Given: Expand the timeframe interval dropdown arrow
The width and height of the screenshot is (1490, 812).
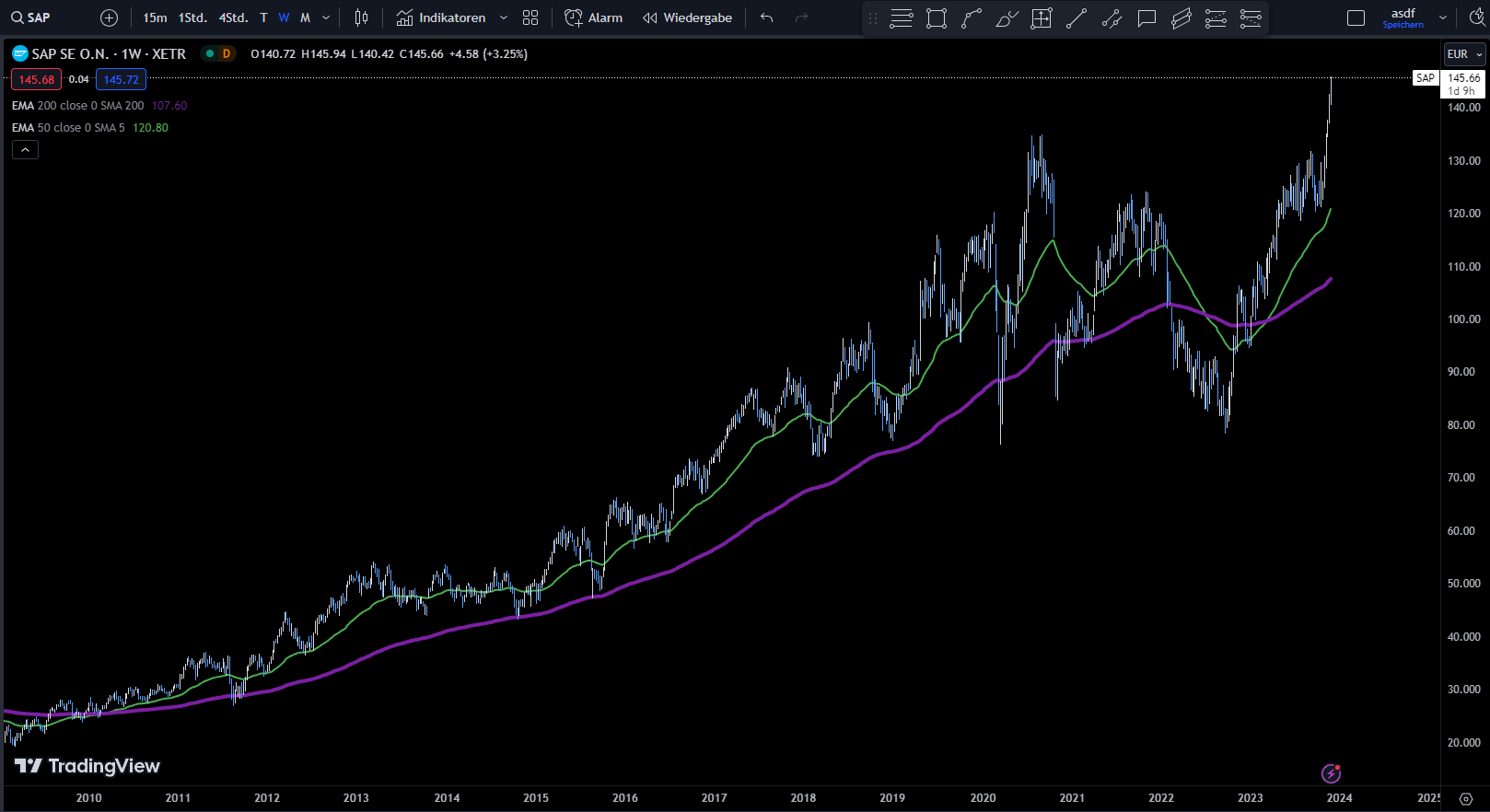Looking at the screenshot, I should [326, 17].
